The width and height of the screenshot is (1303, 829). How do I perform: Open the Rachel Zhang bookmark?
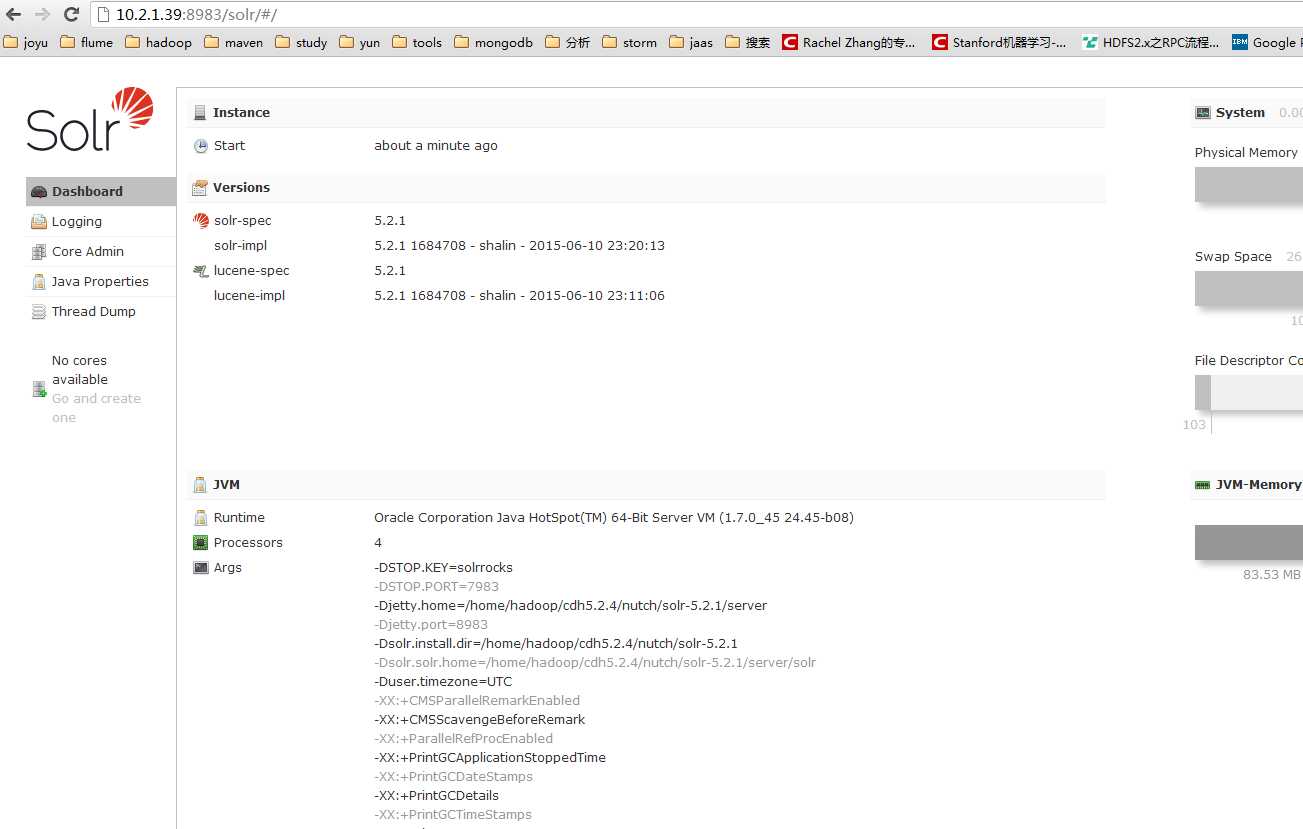coord(849,42)
